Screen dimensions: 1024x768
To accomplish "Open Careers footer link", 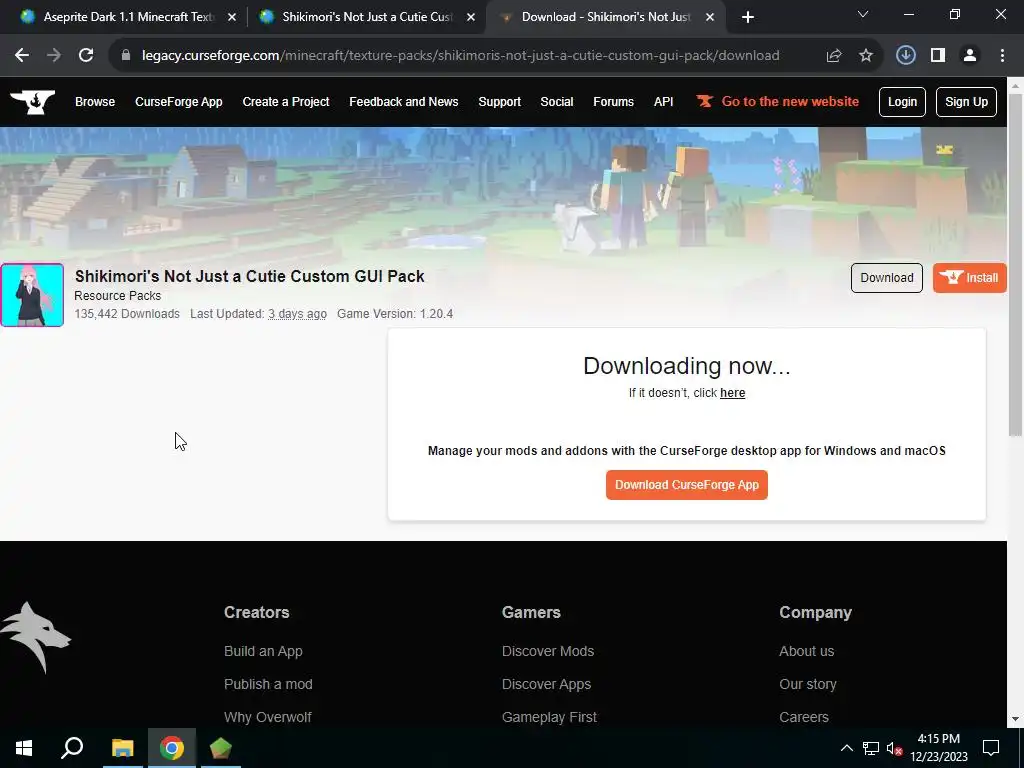I will point(804,717).
